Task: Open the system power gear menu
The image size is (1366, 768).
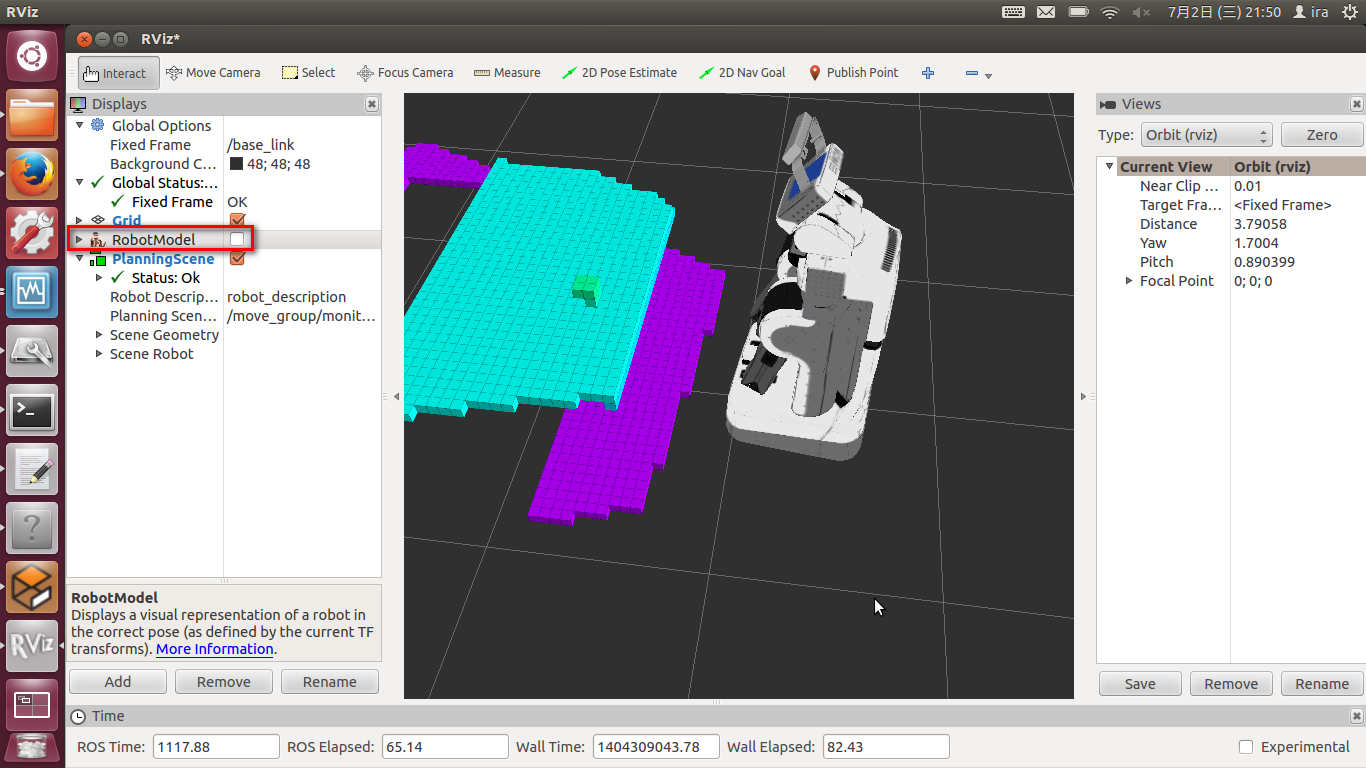Action: (x=1350, y=12)
